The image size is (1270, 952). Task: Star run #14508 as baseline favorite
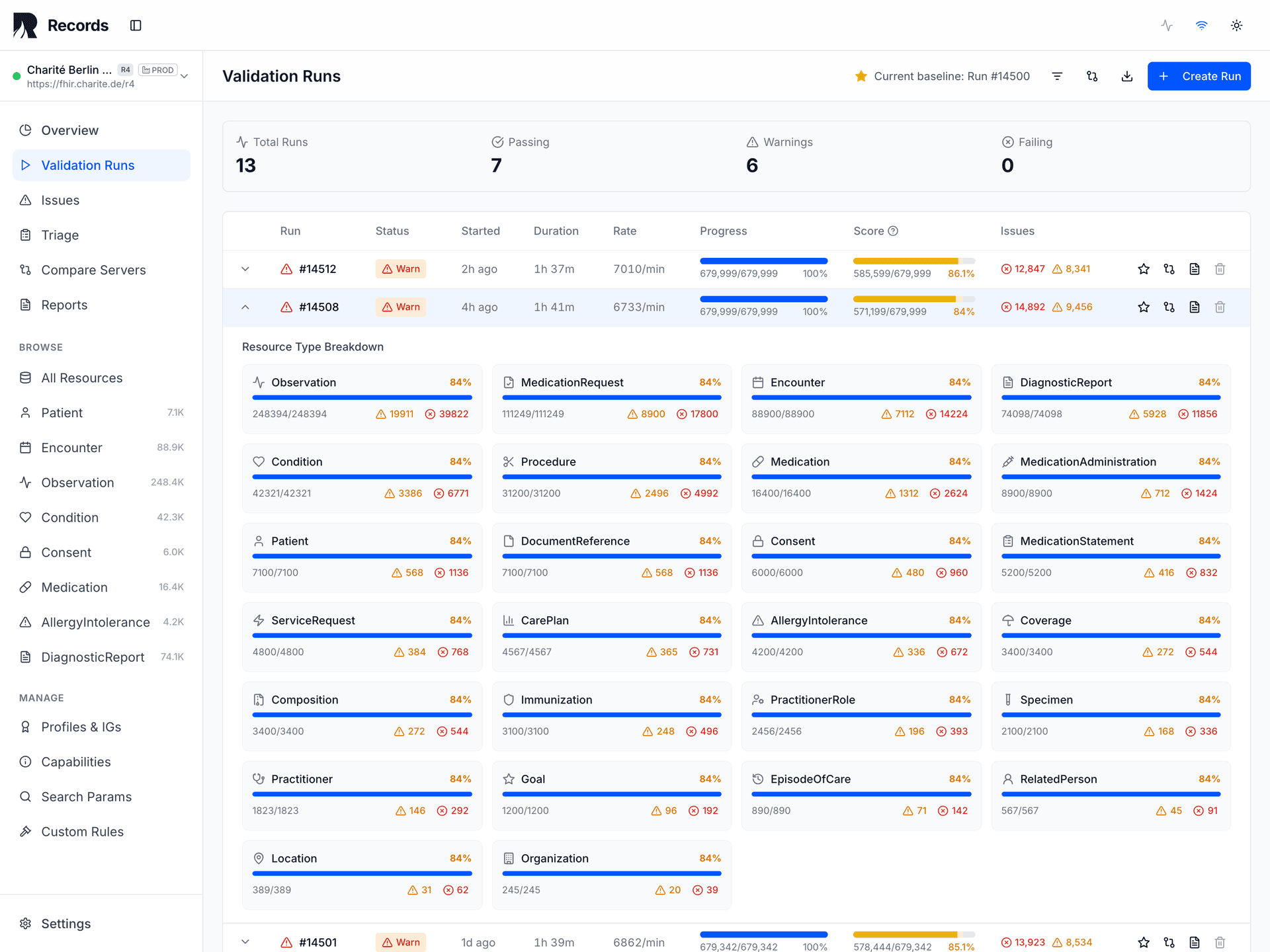point(1144,307)
